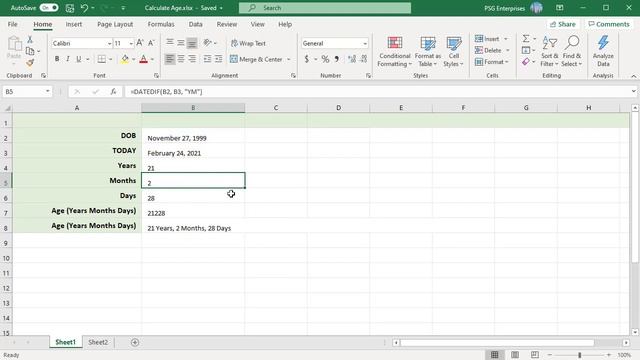Click Analyze Data button
This screenshot has width=640, height=360.
click(x=603, y=52)
